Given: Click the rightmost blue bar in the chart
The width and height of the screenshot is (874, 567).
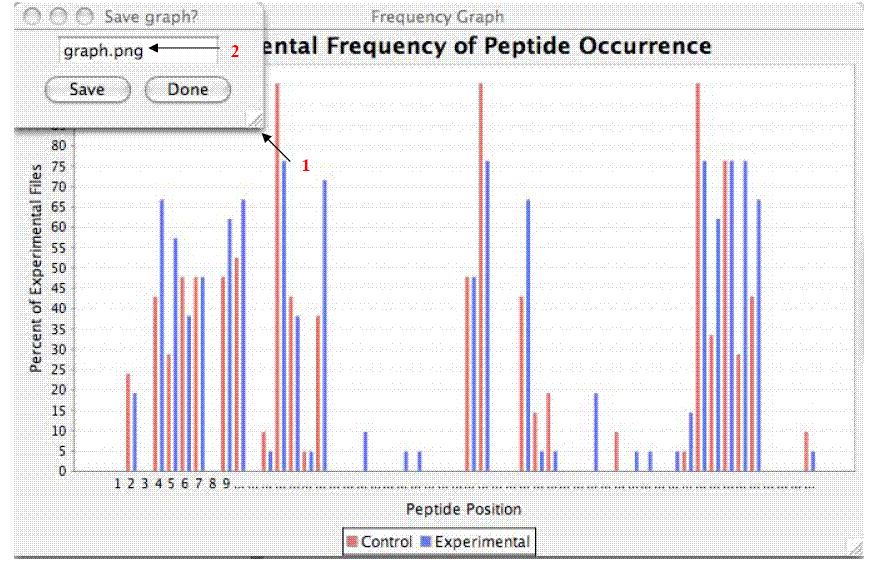Looking at the screenshot, I should tap(813, 461).
